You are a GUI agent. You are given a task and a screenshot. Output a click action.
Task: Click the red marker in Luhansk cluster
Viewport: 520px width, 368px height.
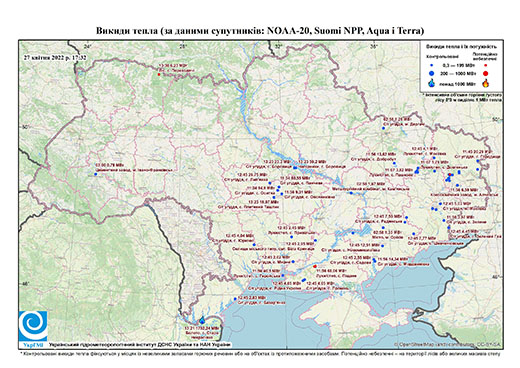click(450, 175)
